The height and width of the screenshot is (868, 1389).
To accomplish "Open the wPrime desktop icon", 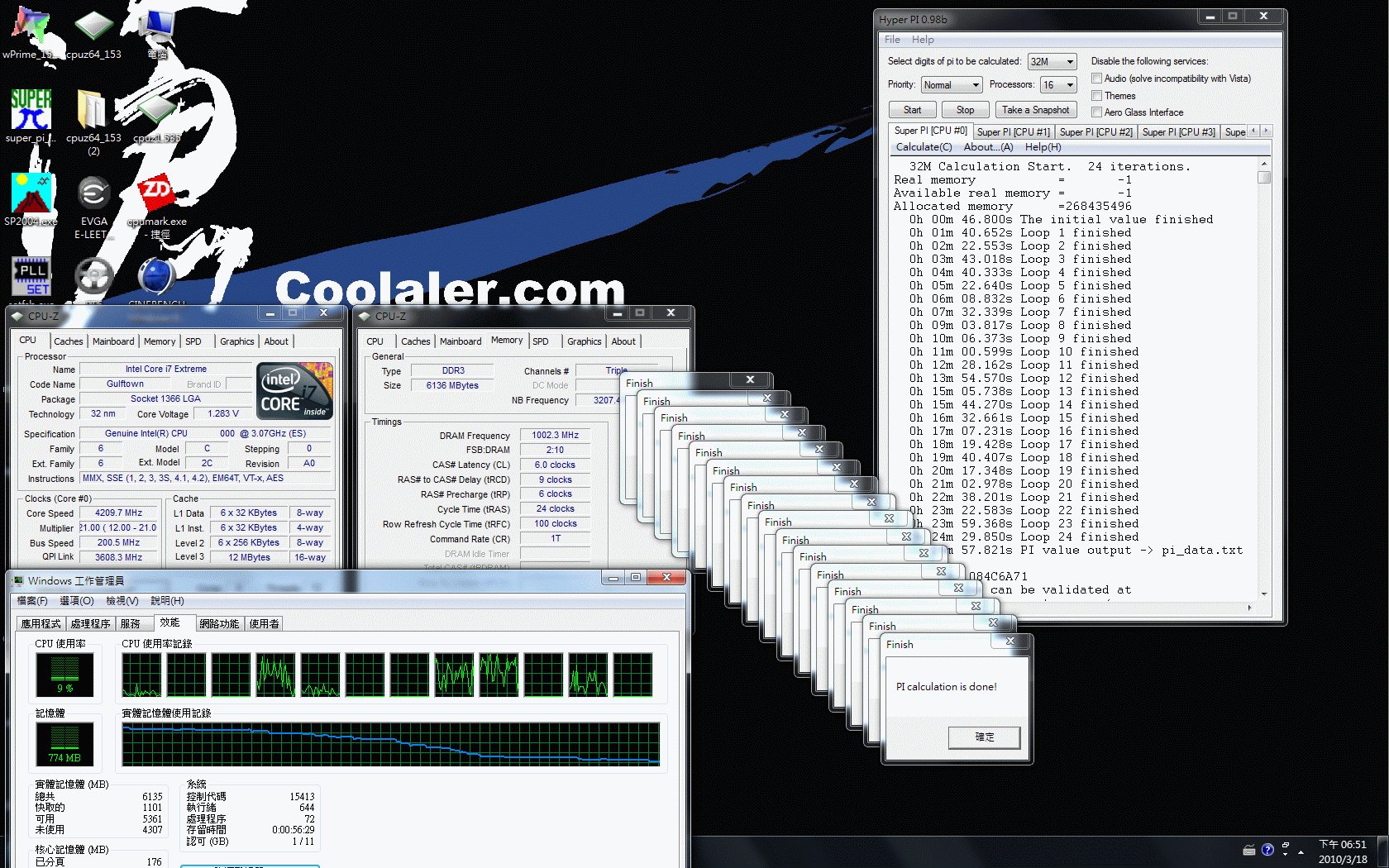I will [31, 33].
